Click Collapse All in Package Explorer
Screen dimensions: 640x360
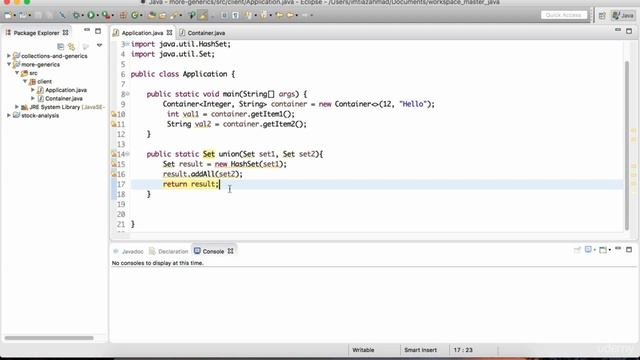pos(60,47)
